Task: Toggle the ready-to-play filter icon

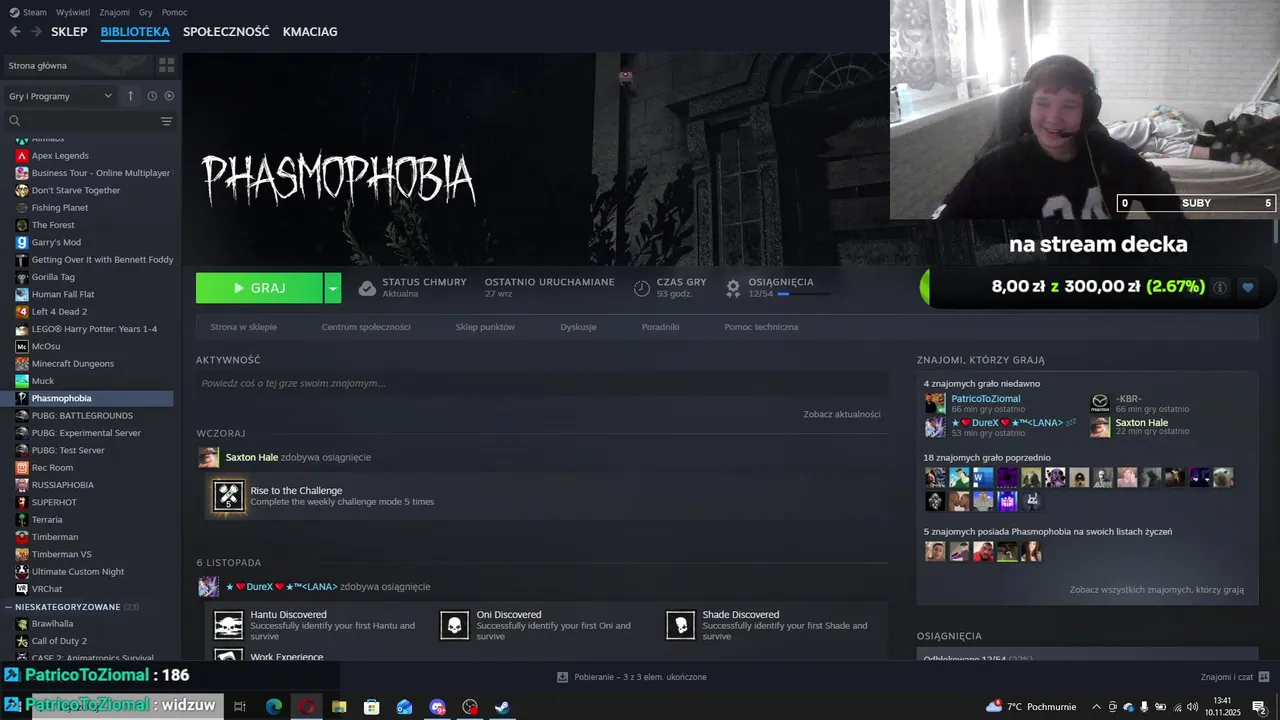Action: pyautogui.click(x=169, y=96)
